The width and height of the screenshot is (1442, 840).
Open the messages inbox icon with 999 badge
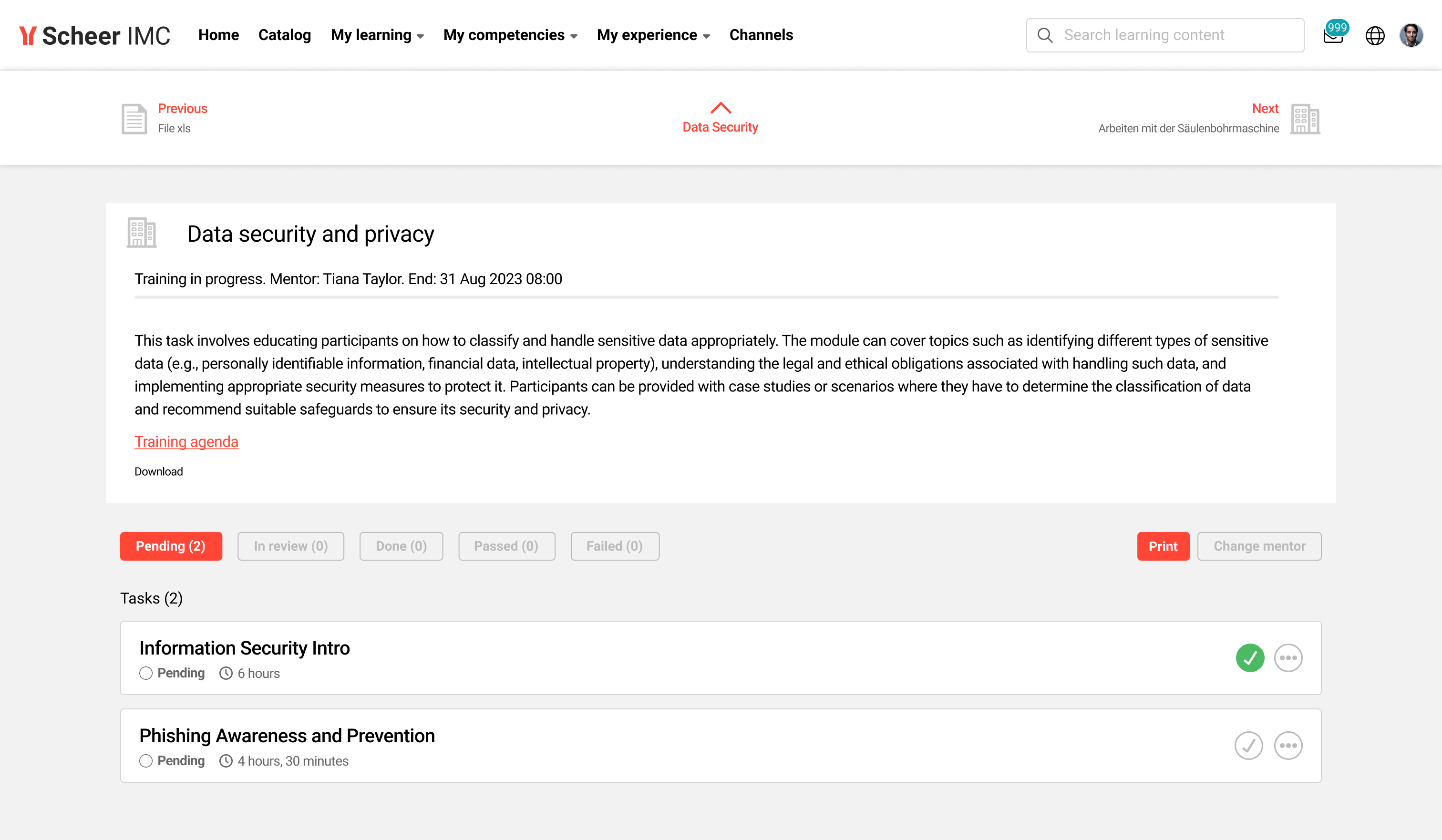tap(1333, 35)
